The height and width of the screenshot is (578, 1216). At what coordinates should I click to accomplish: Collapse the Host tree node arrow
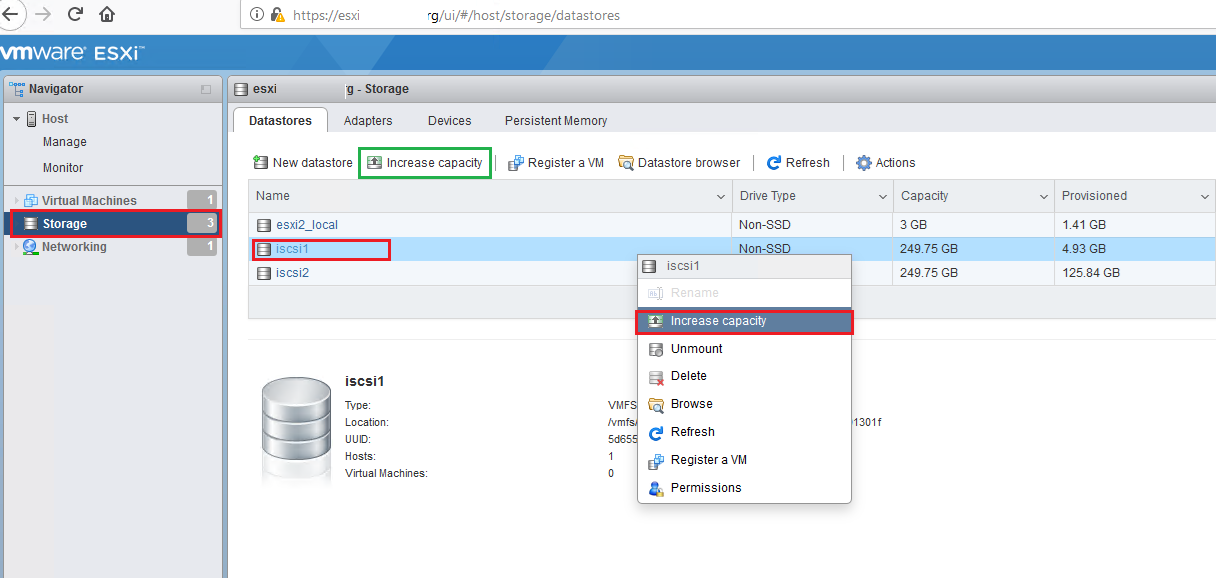point(16,119)
